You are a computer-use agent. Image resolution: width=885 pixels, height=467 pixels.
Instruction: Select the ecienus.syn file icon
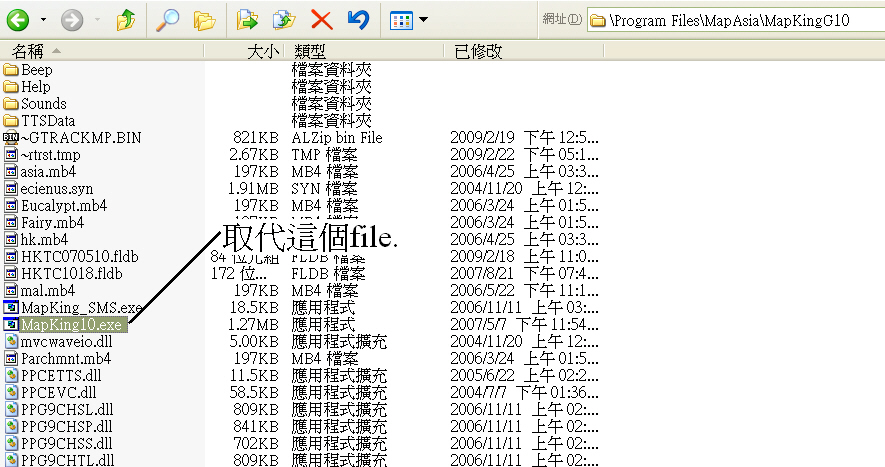coord(11,188)
